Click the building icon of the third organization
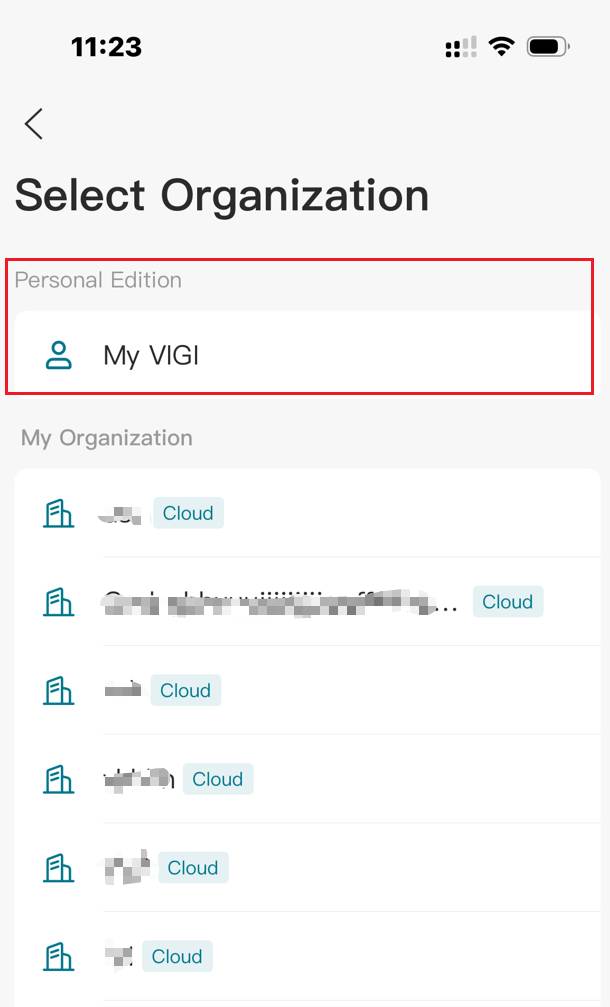Image resolution: width=610 pixels, height=1007 pixels. point(58,690)
